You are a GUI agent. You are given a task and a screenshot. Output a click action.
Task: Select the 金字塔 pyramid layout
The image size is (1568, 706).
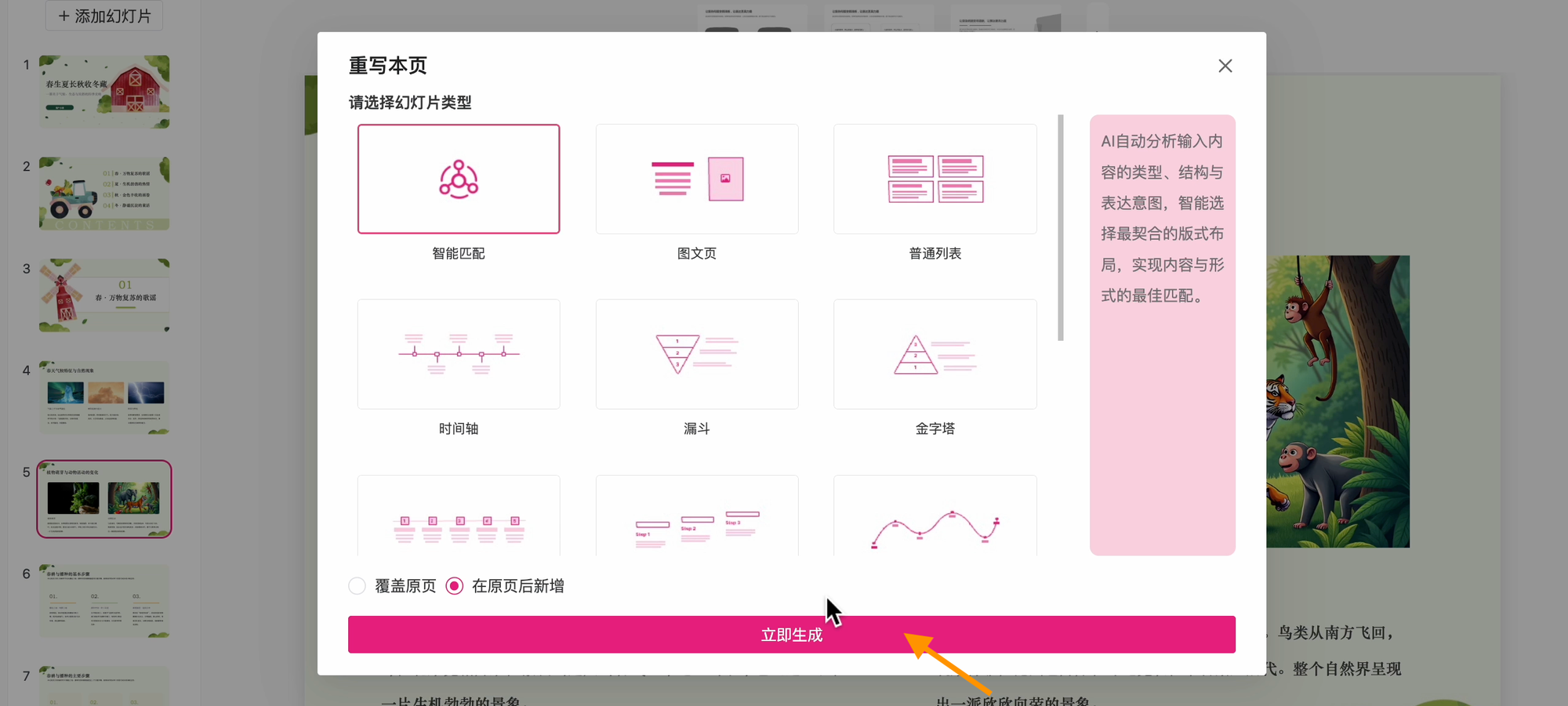pyautogui.click(x=935, y=354)
